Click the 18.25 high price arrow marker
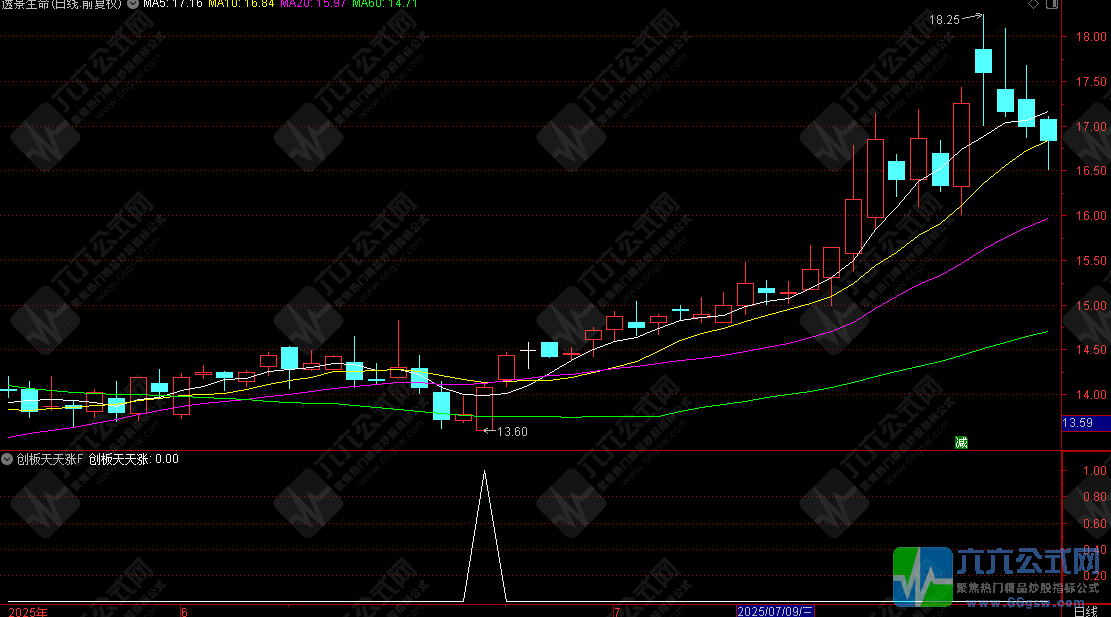Image resolution: width=1111 pixels, height=617 pixels. click(956, 19)
